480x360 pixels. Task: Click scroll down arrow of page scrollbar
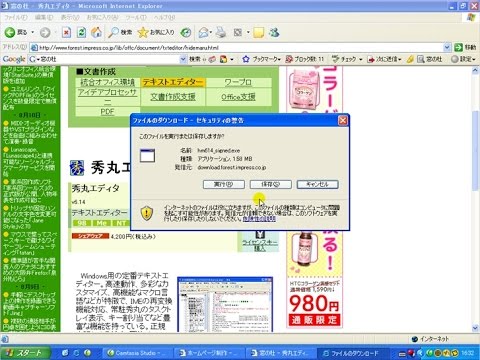pos(475,328)
